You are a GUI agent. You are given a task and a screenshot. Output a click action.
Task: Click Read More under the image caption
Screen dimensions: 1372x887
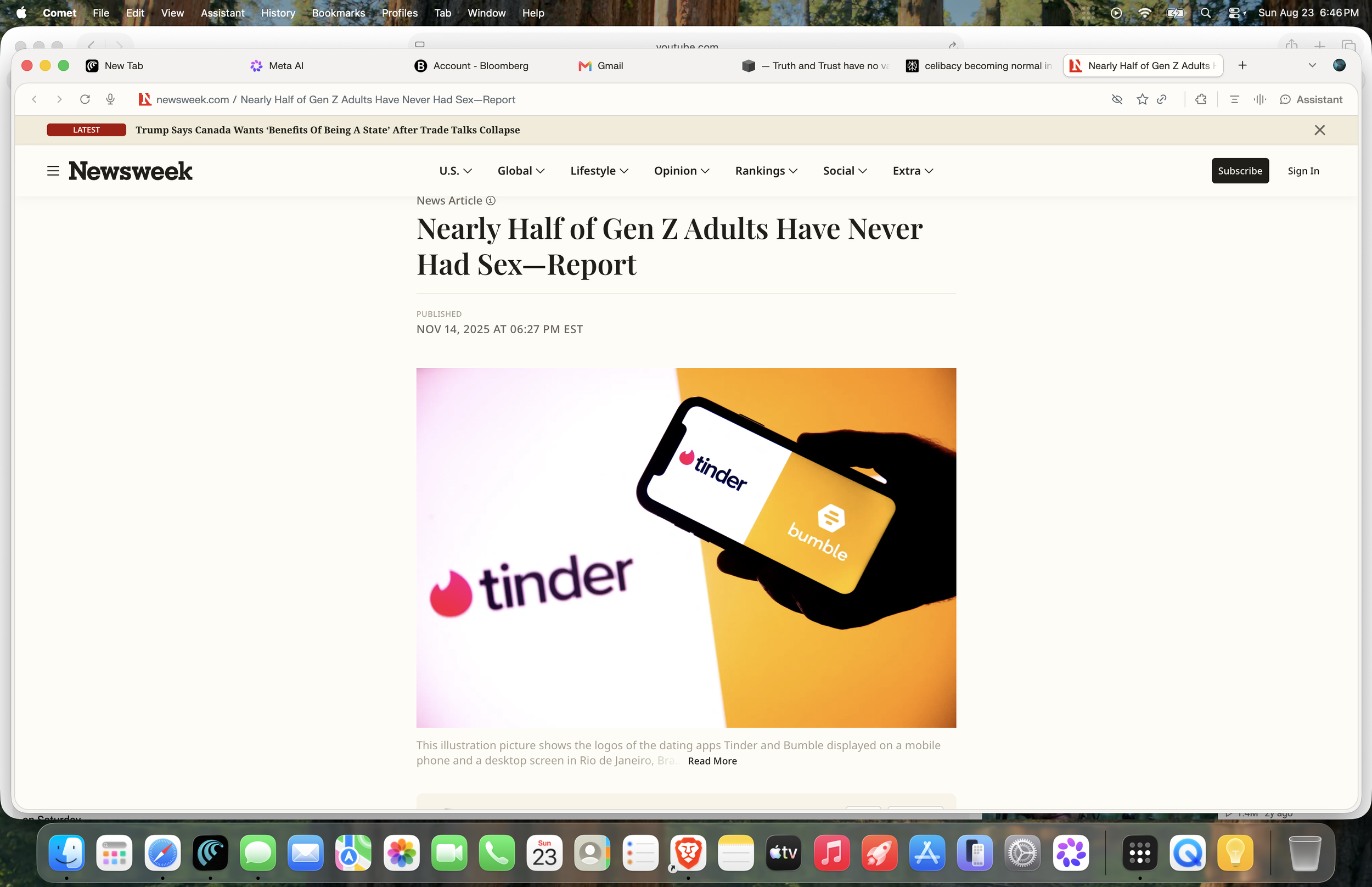[712, 761]
